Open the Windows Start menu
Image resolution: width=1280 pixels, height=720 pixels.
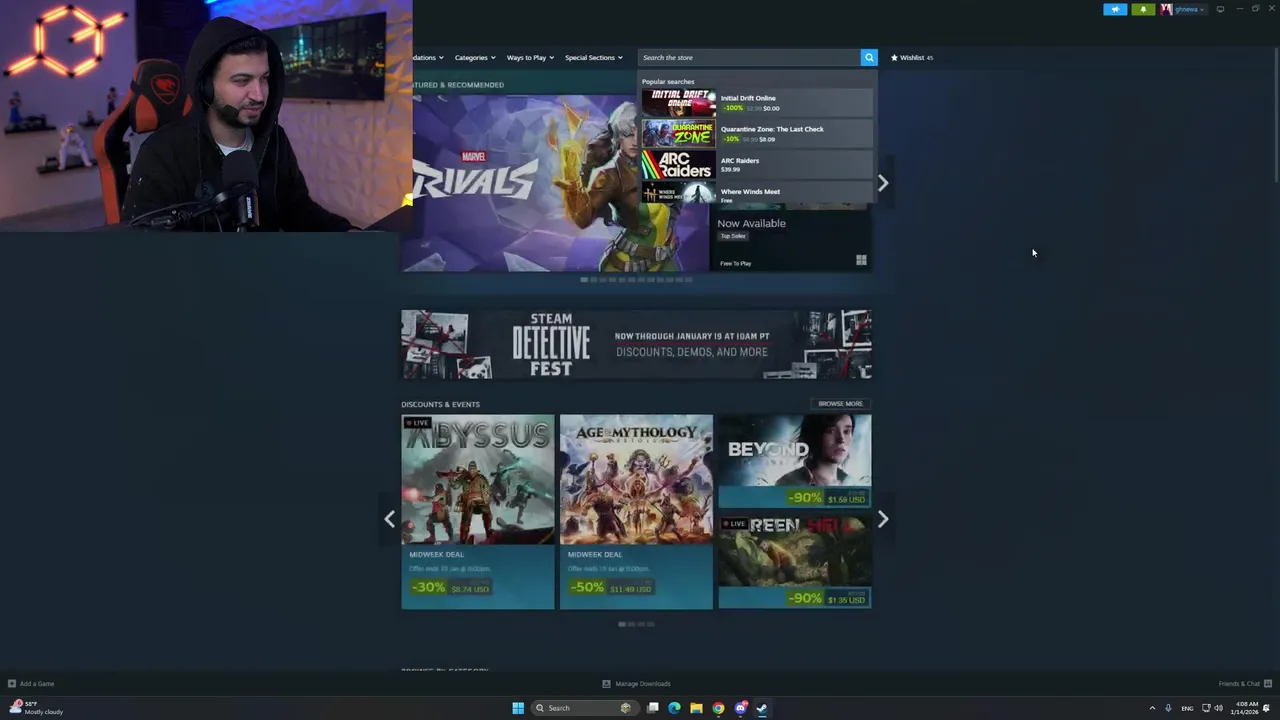(518, 708)
